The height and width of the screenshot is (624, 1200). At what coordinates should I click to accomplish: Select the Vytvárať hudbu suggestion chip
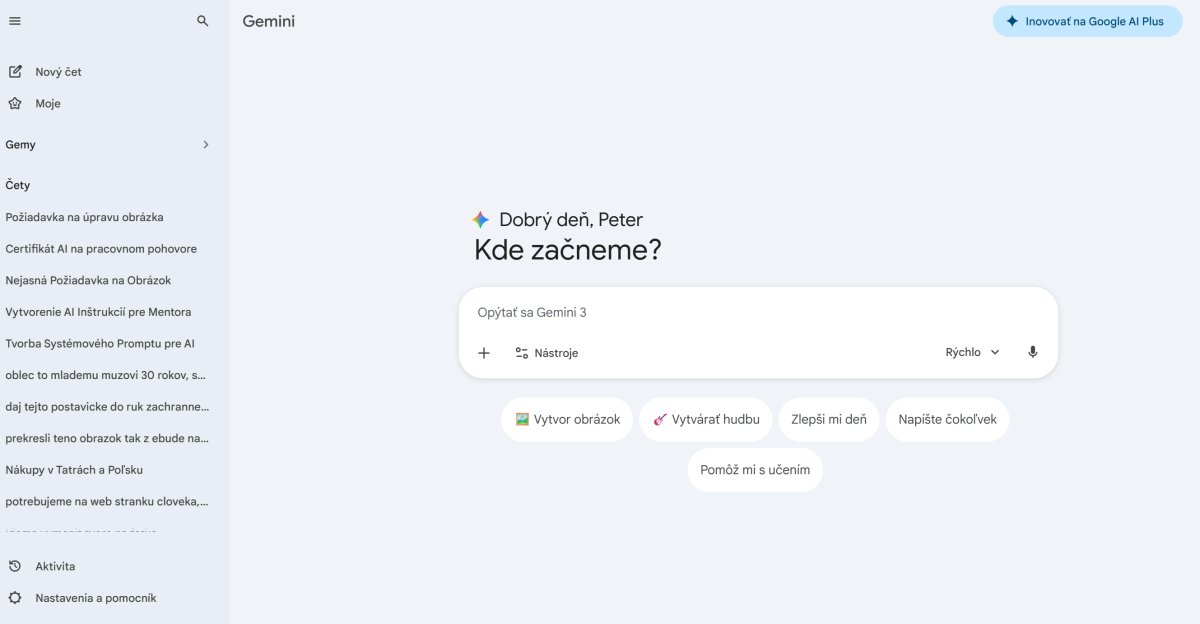[706, 420]
